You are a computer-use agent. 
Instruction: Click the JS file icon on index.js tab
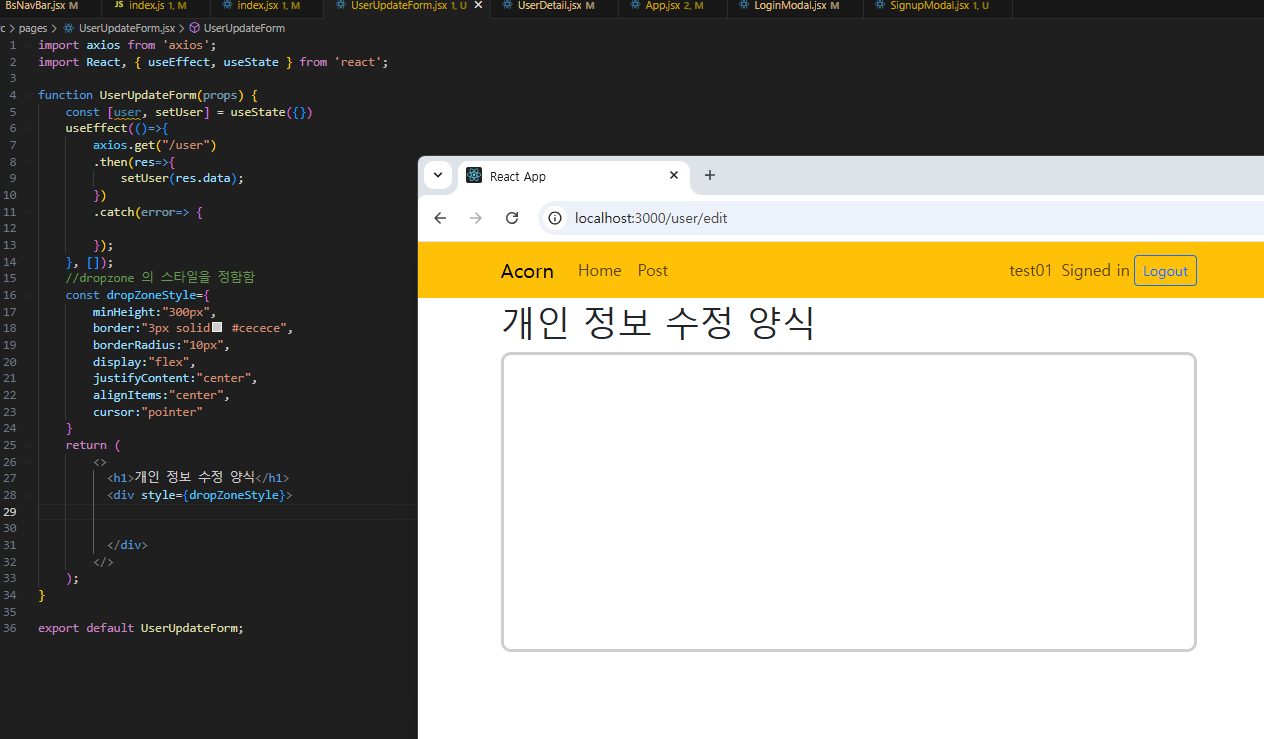tap(119, 6)
